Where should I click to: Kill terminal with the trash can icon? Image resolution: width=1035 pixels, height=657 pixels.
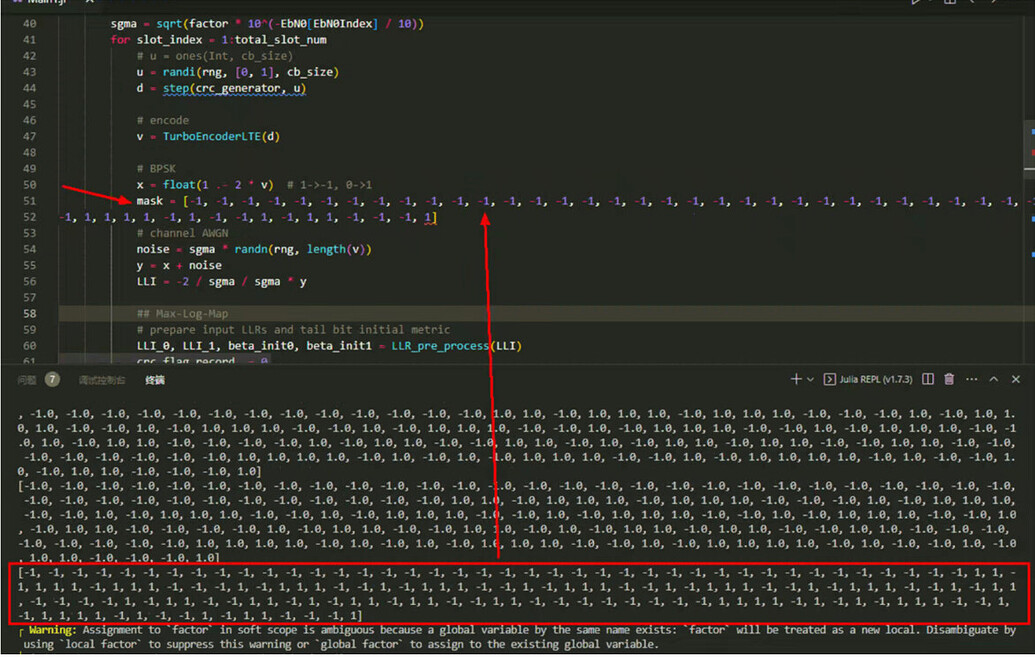tap(949, 379)
